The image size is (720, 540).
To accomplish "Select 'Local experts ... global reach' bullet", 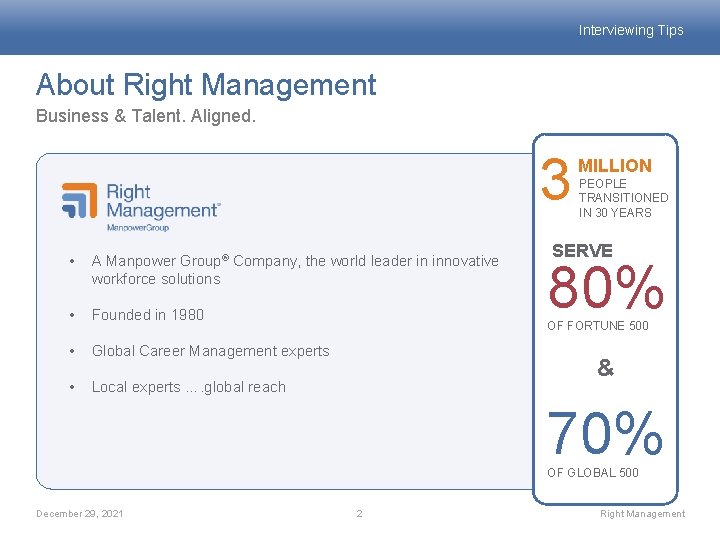I will click(x=189, y=387).
